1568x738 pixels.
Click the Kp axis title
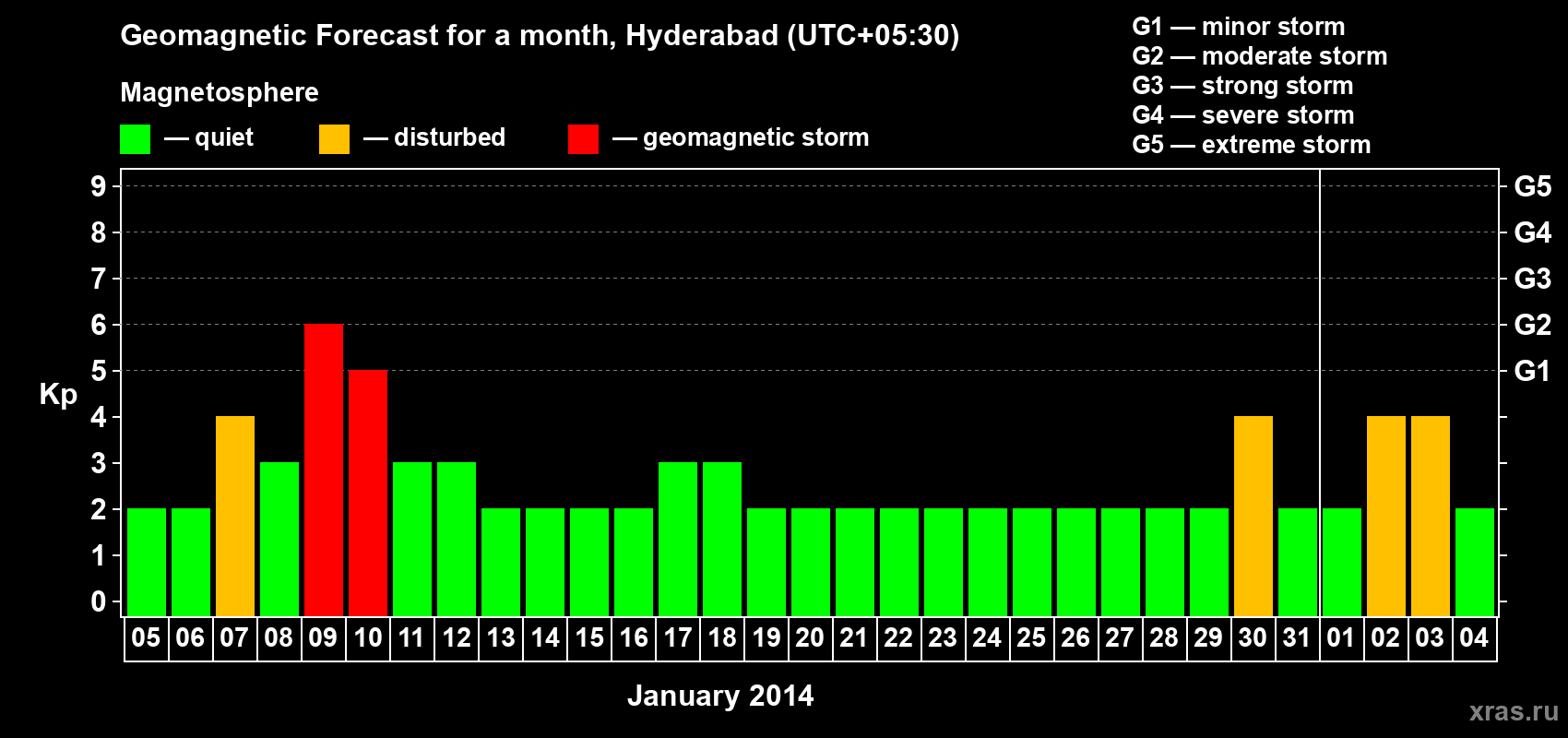pos(58,395)
